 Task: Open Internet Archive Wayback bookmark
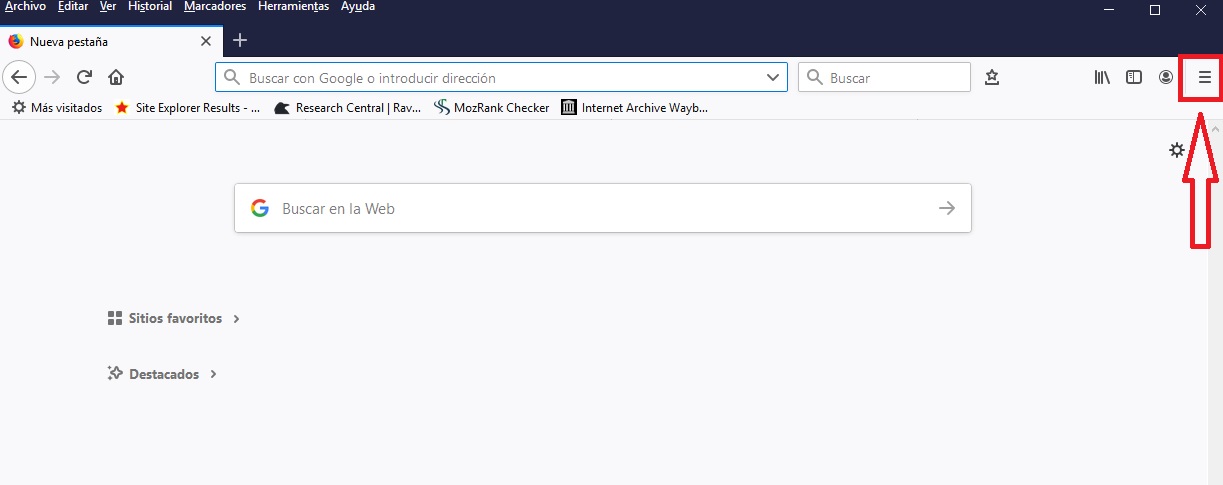635,107
